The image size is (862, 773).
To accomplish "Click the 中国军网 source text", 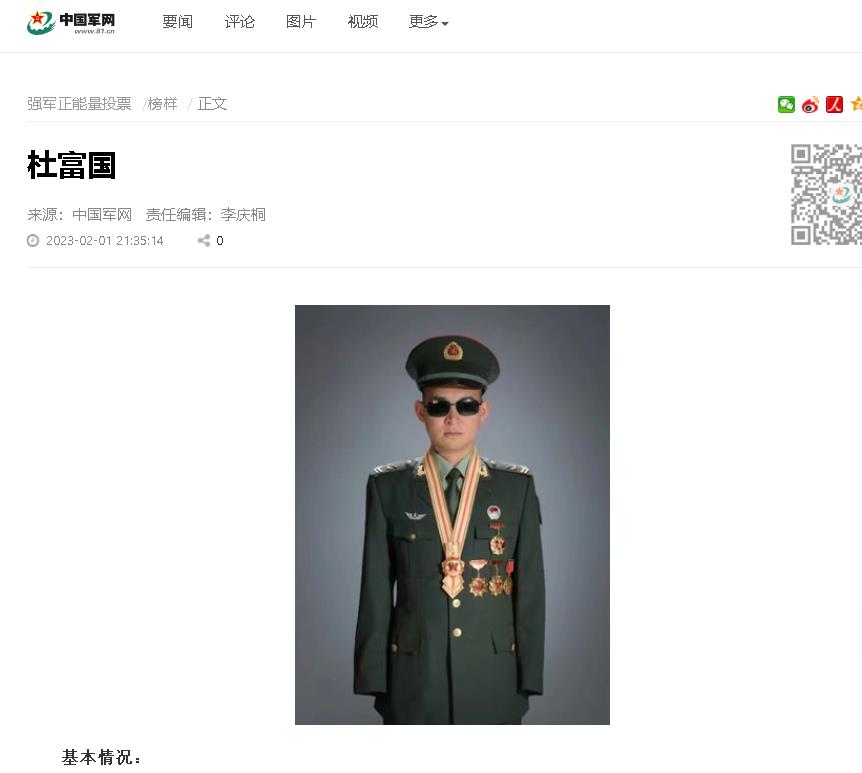I will [102, 214].
